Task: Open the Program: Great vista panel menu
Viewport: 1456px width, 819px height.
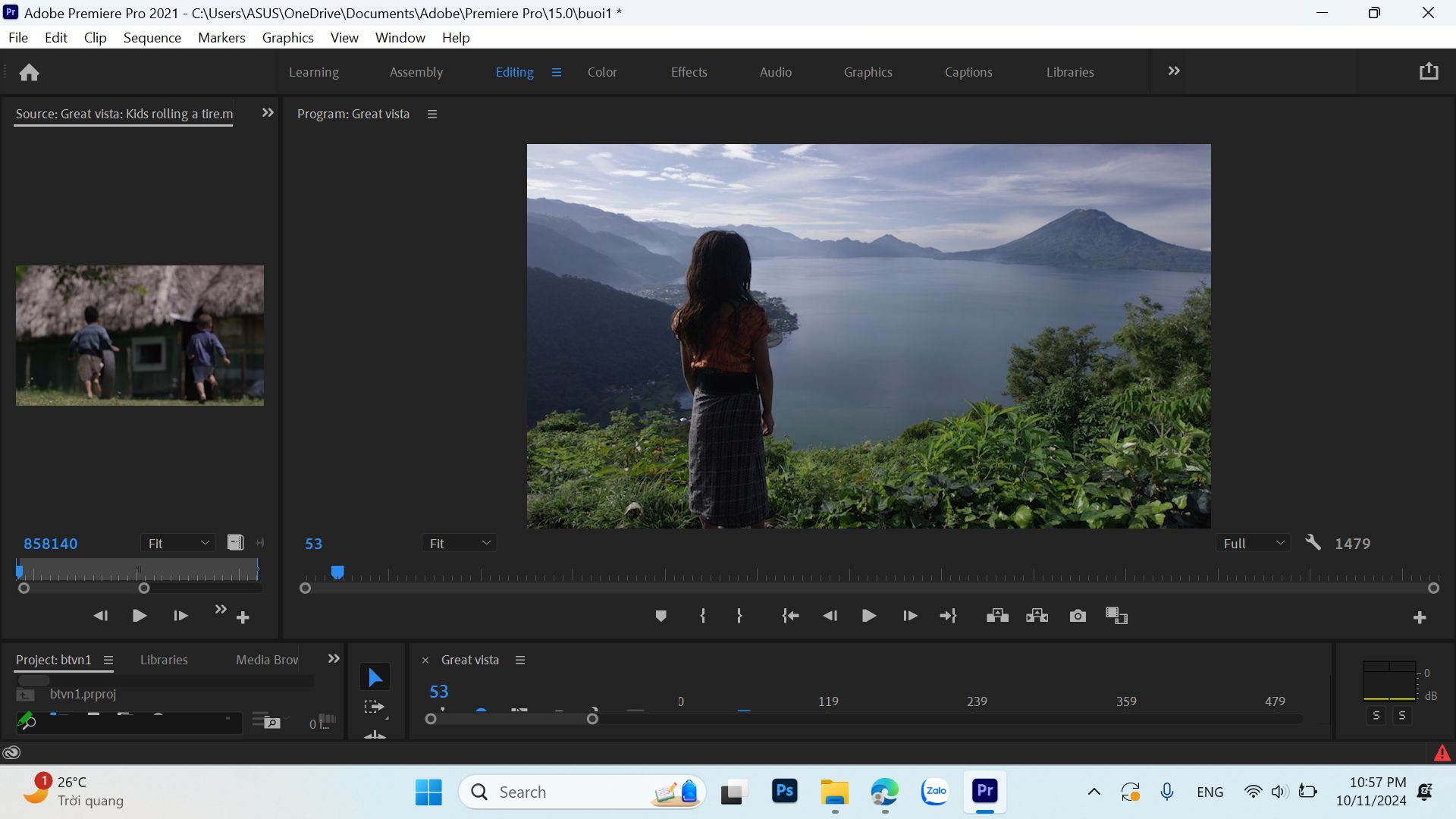Action: [x=432, y=114]
